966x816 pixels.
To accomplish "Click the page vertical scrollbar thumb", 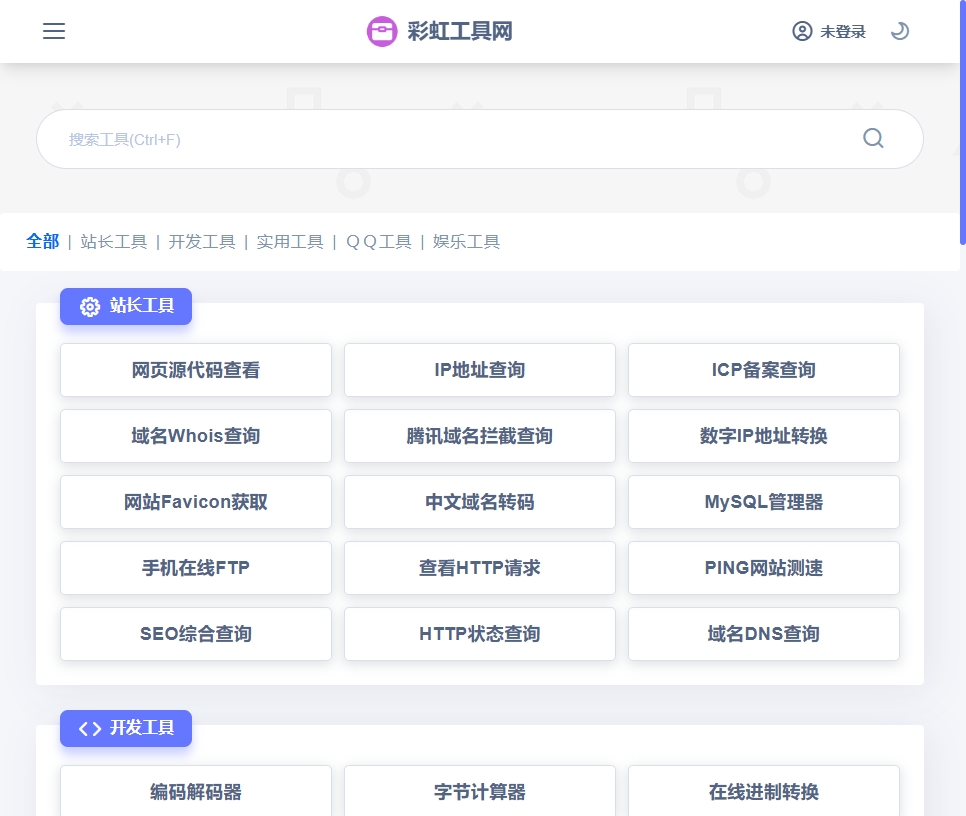I will [x=963, y=123].
